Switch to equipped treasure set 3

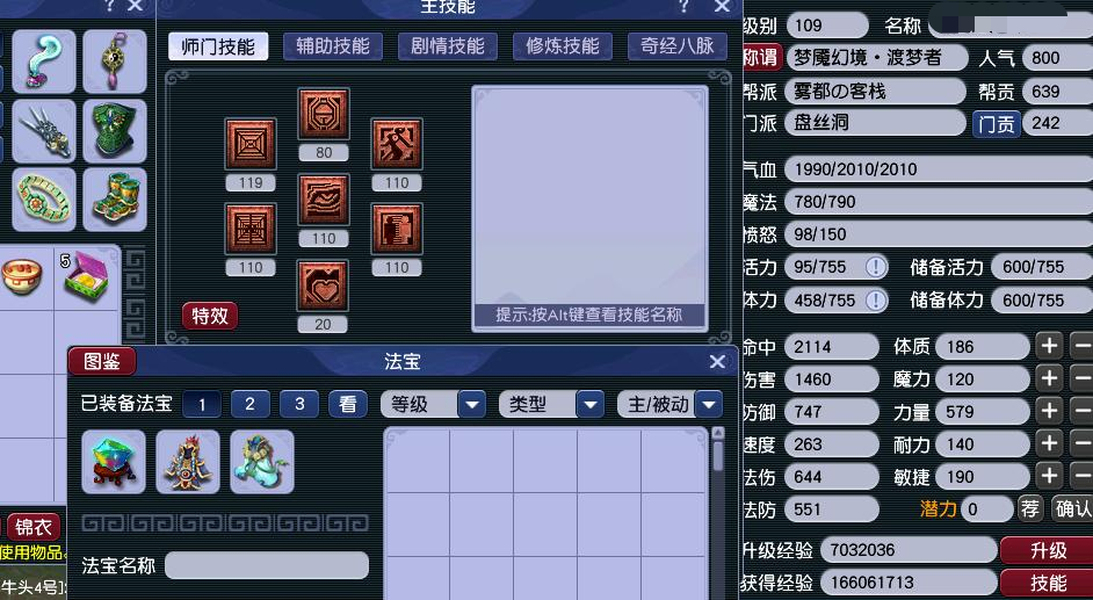coord(299,404)
